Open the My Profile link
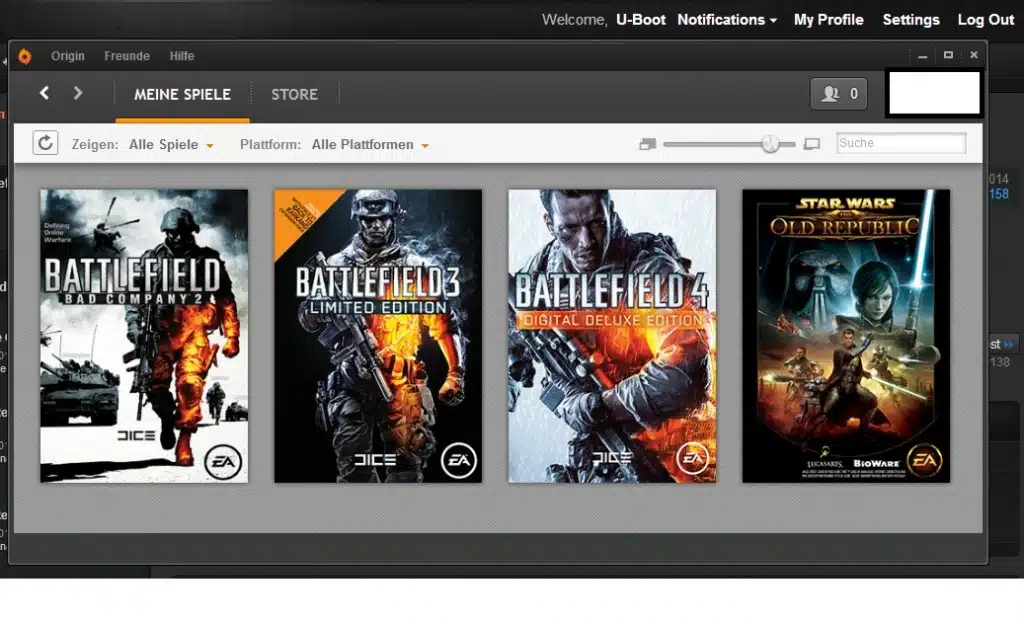 point(828,20)
